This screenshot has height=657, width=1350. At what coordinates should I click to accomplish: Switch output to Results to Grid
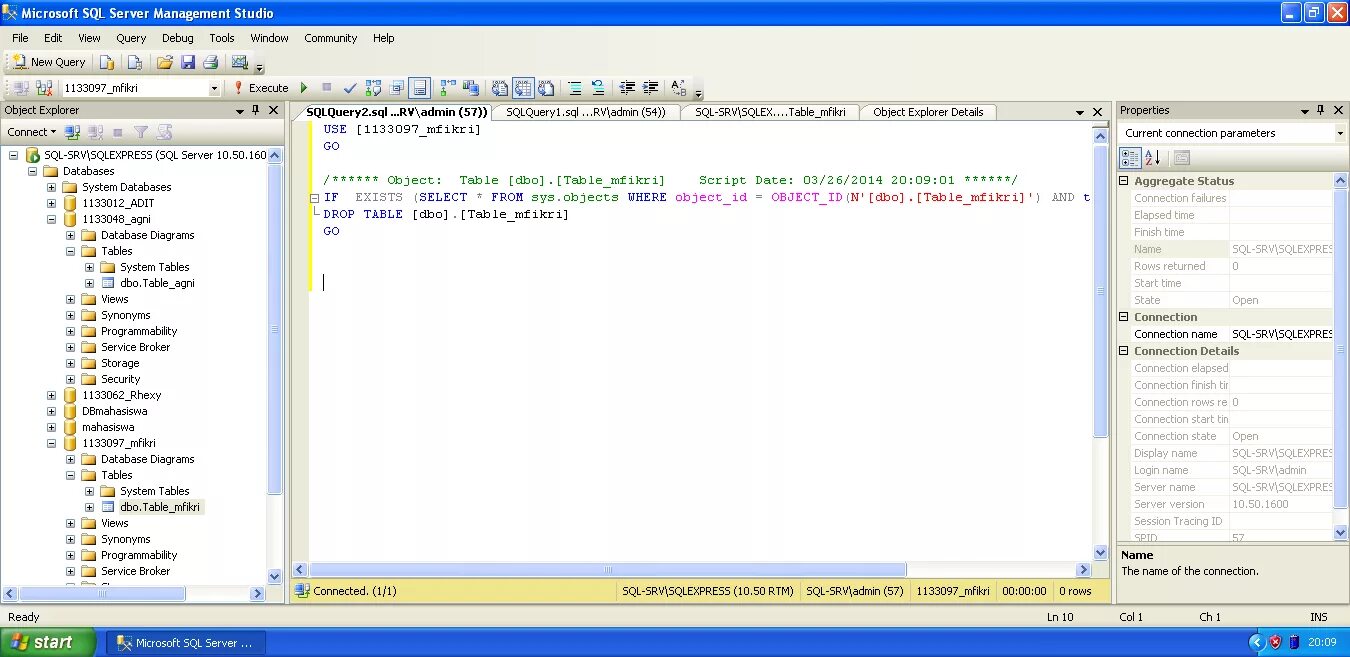pos(523,88)
